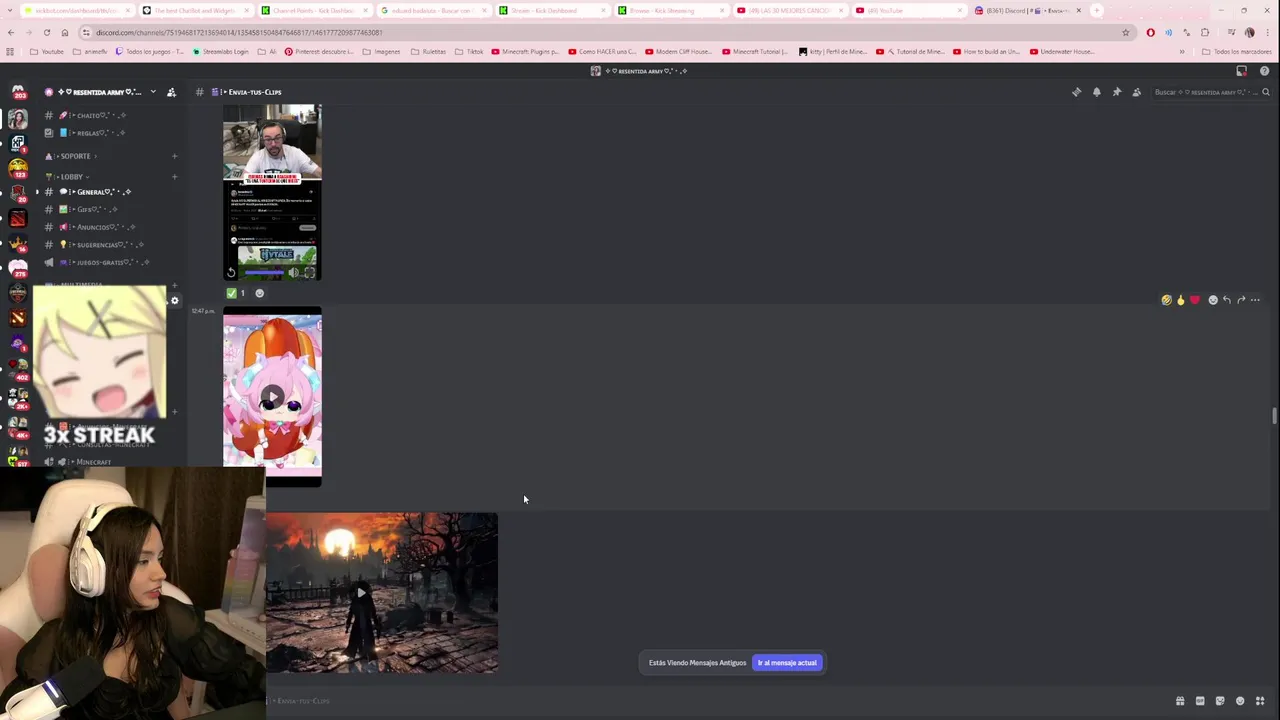
Task: Open apps icon at far right of message bar
Action: (1260, 701)
